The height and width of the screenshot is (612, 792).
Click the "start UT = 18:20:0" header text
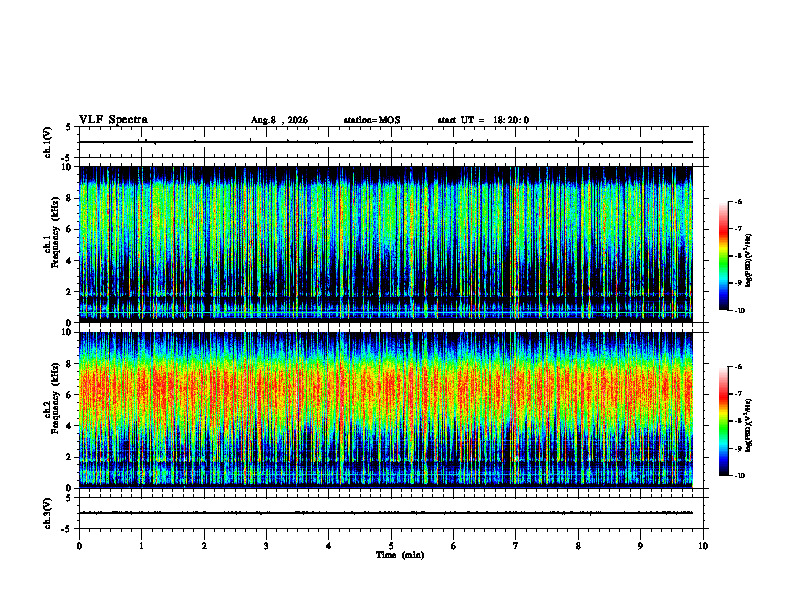click(x=483, y=120)
